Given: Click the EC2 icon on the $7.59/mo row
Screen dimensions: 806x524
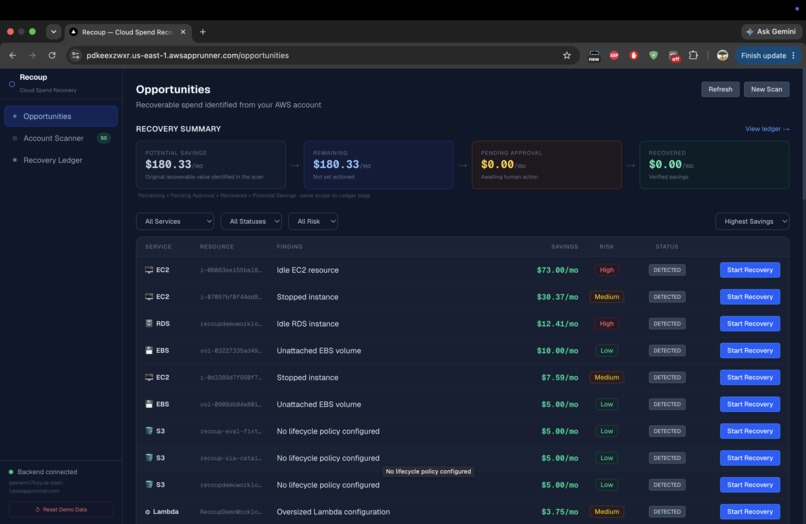Looking at the screenshot, I should coord(149,377).
